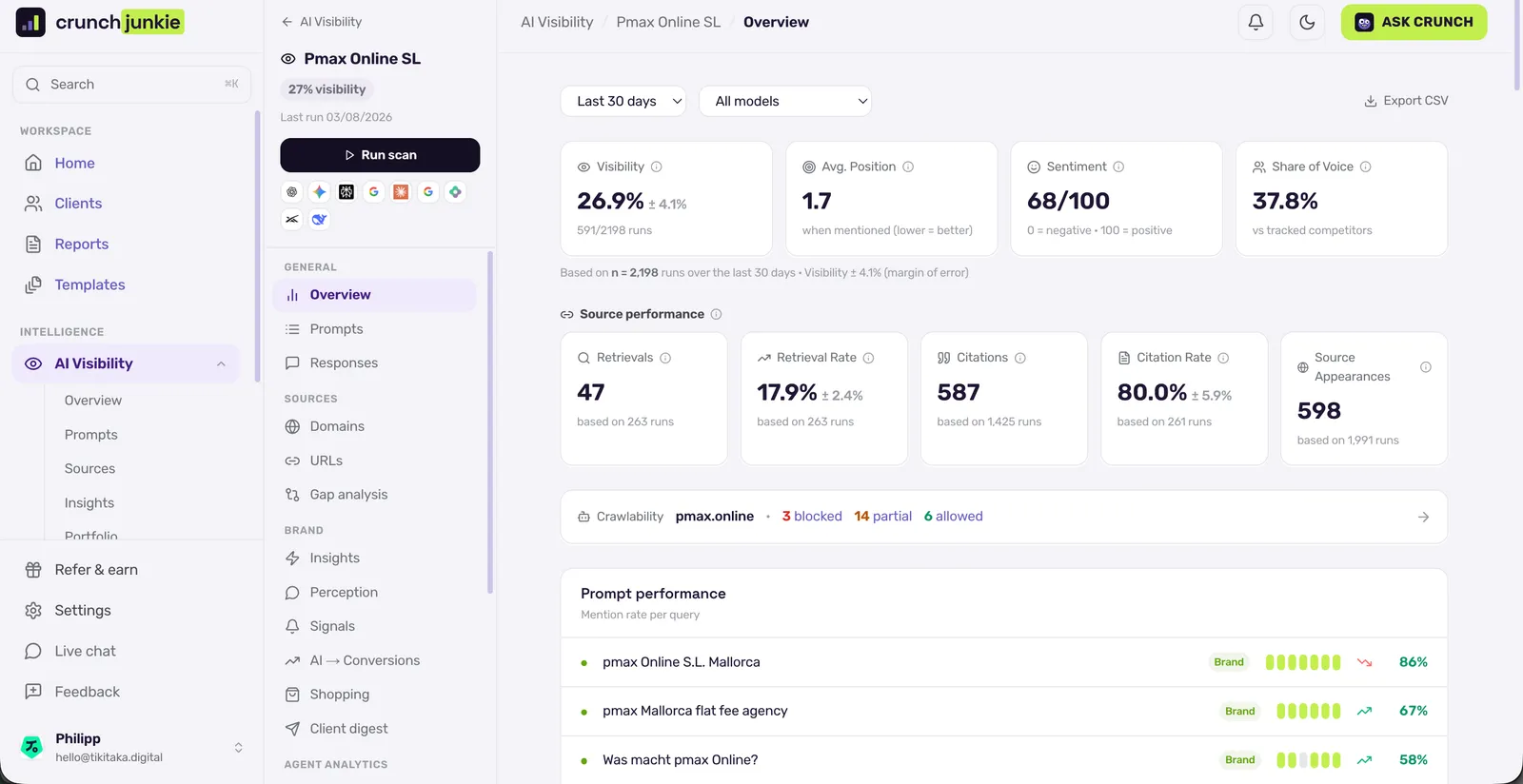
Task: Open Clients page
Action: coord(78,204)
